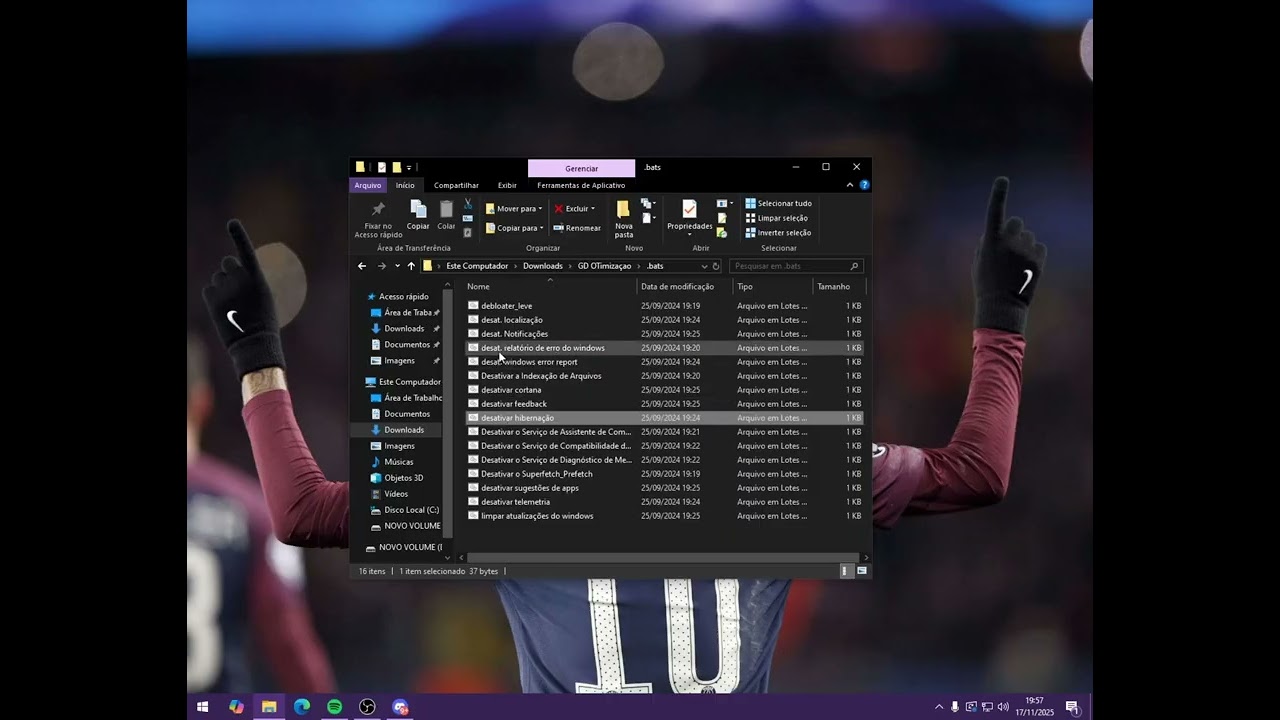Expand the address bar history dropdown

point(704,266)
